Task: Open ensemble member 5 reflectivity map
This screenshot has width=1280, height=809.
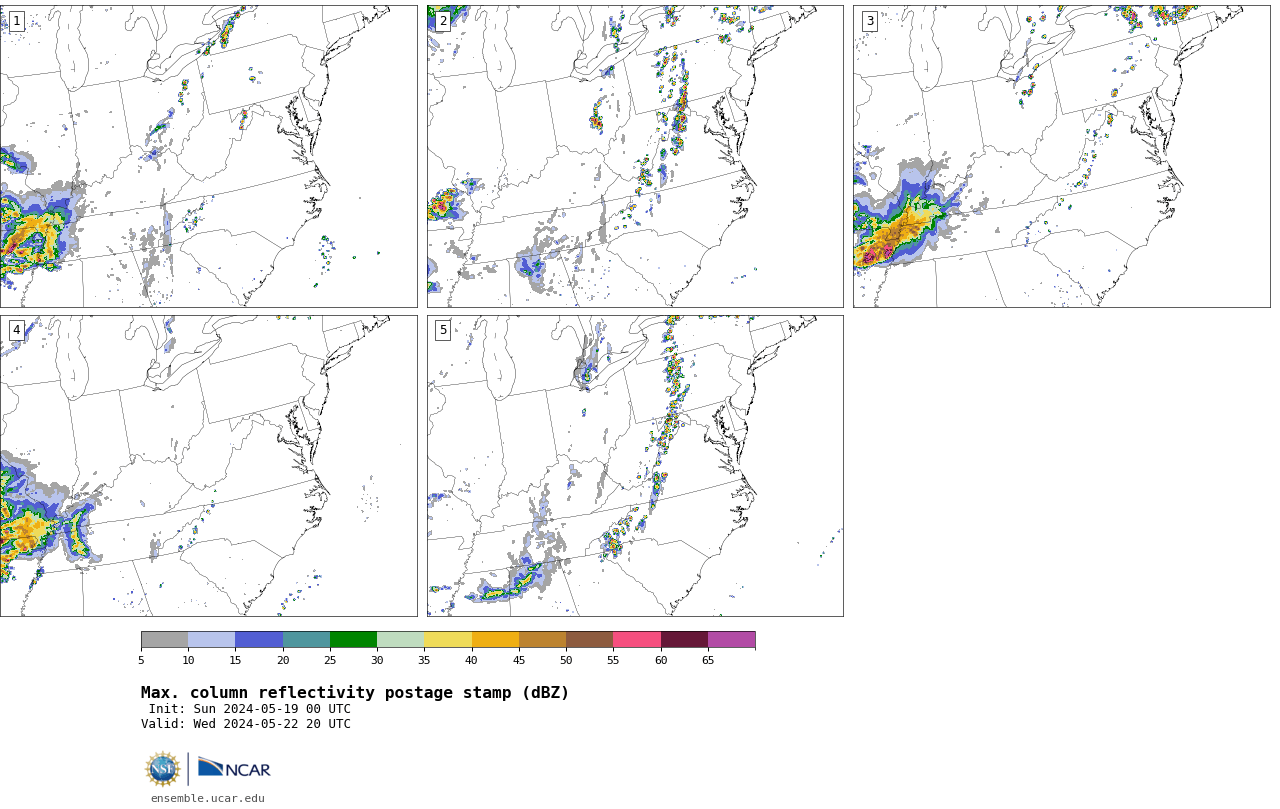Action: [635, 466]
